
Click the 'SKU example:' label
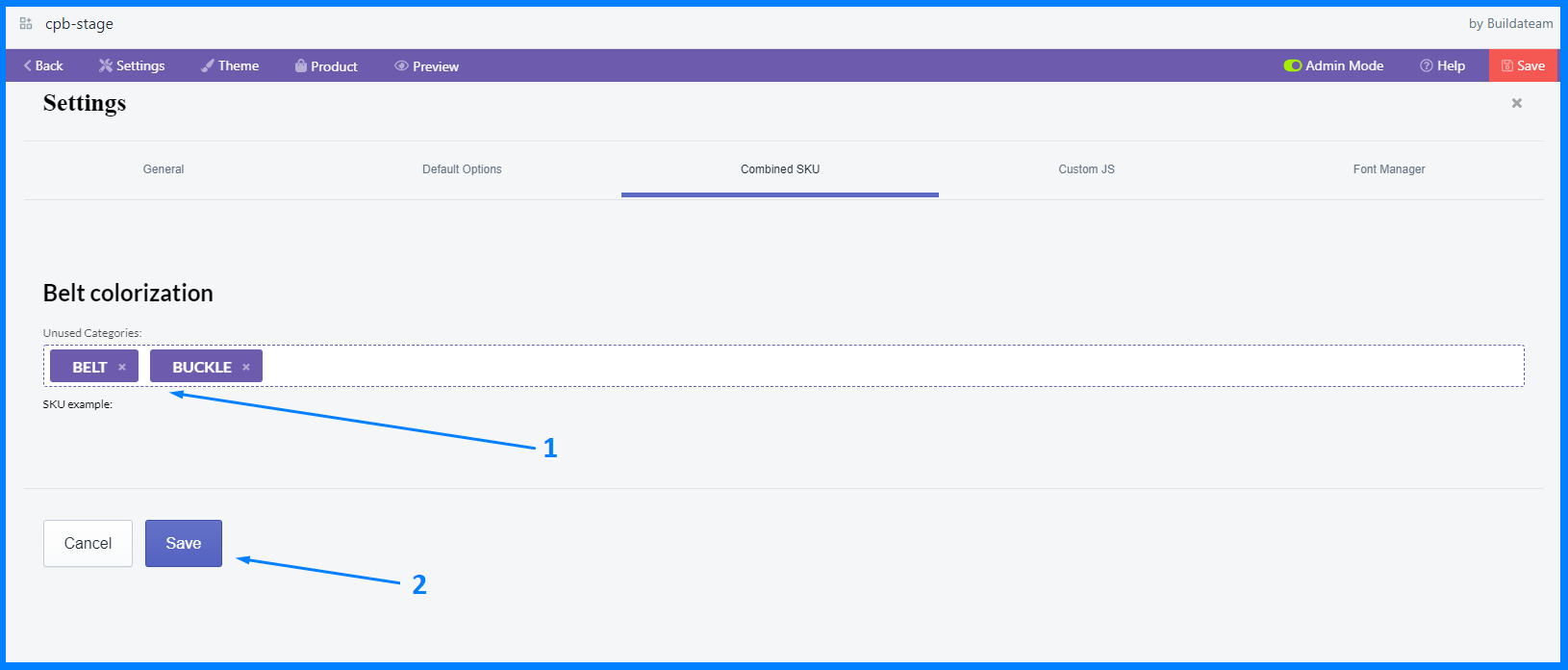click(x=77, y=404)
